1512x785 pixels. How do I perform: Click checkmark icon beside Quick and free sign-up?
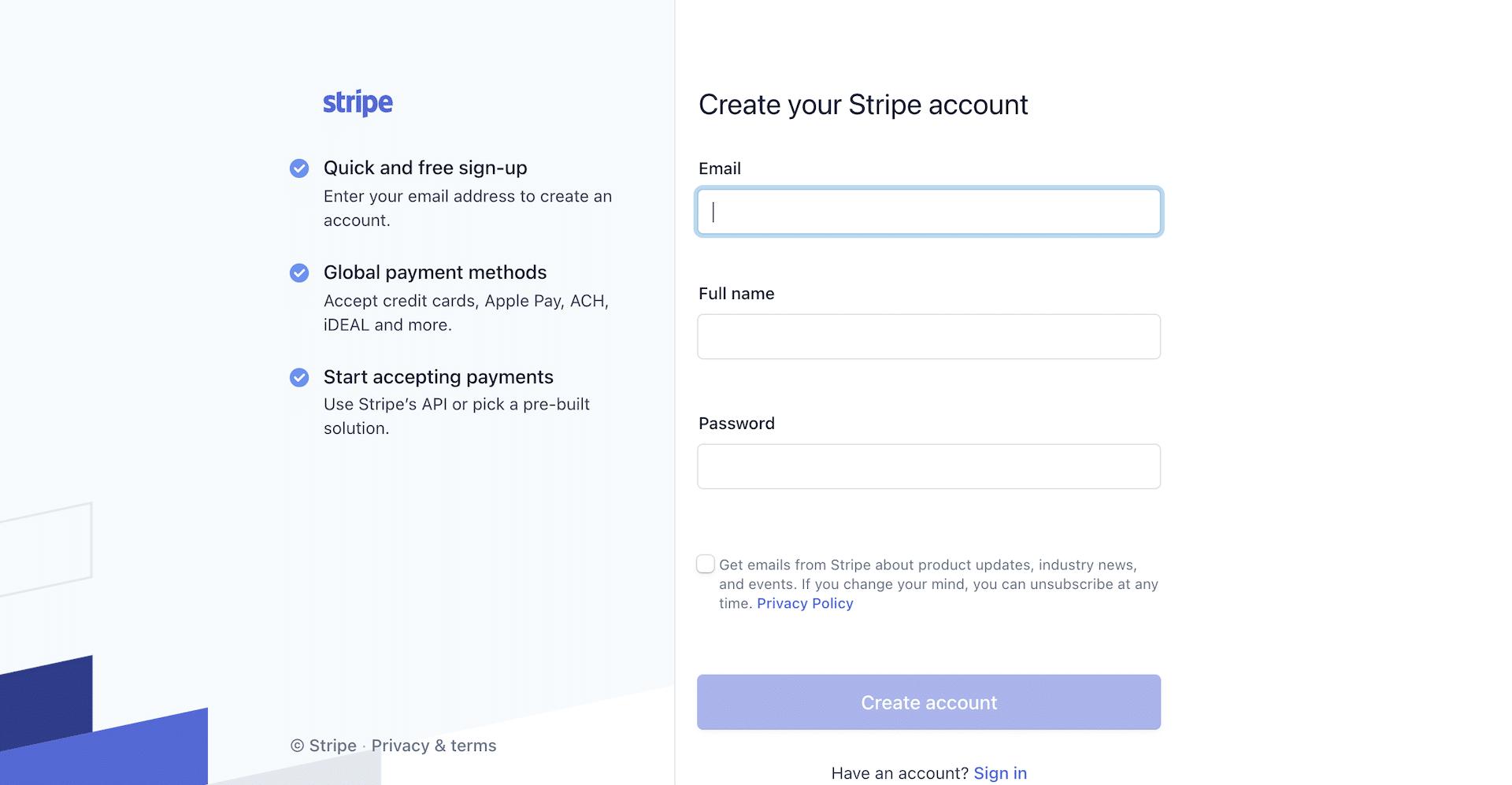(x=299, y=168)
